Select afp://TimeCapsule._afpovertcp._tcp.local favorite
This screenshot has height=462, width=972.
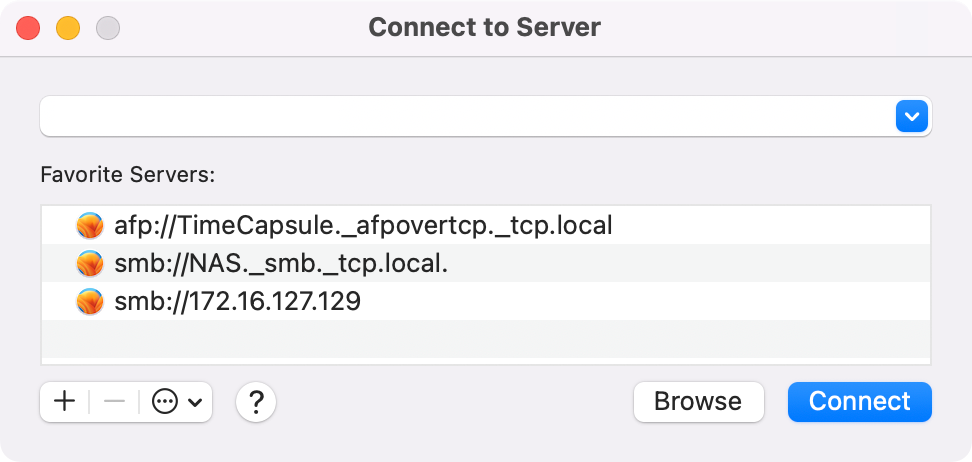[x=363, y=226]
